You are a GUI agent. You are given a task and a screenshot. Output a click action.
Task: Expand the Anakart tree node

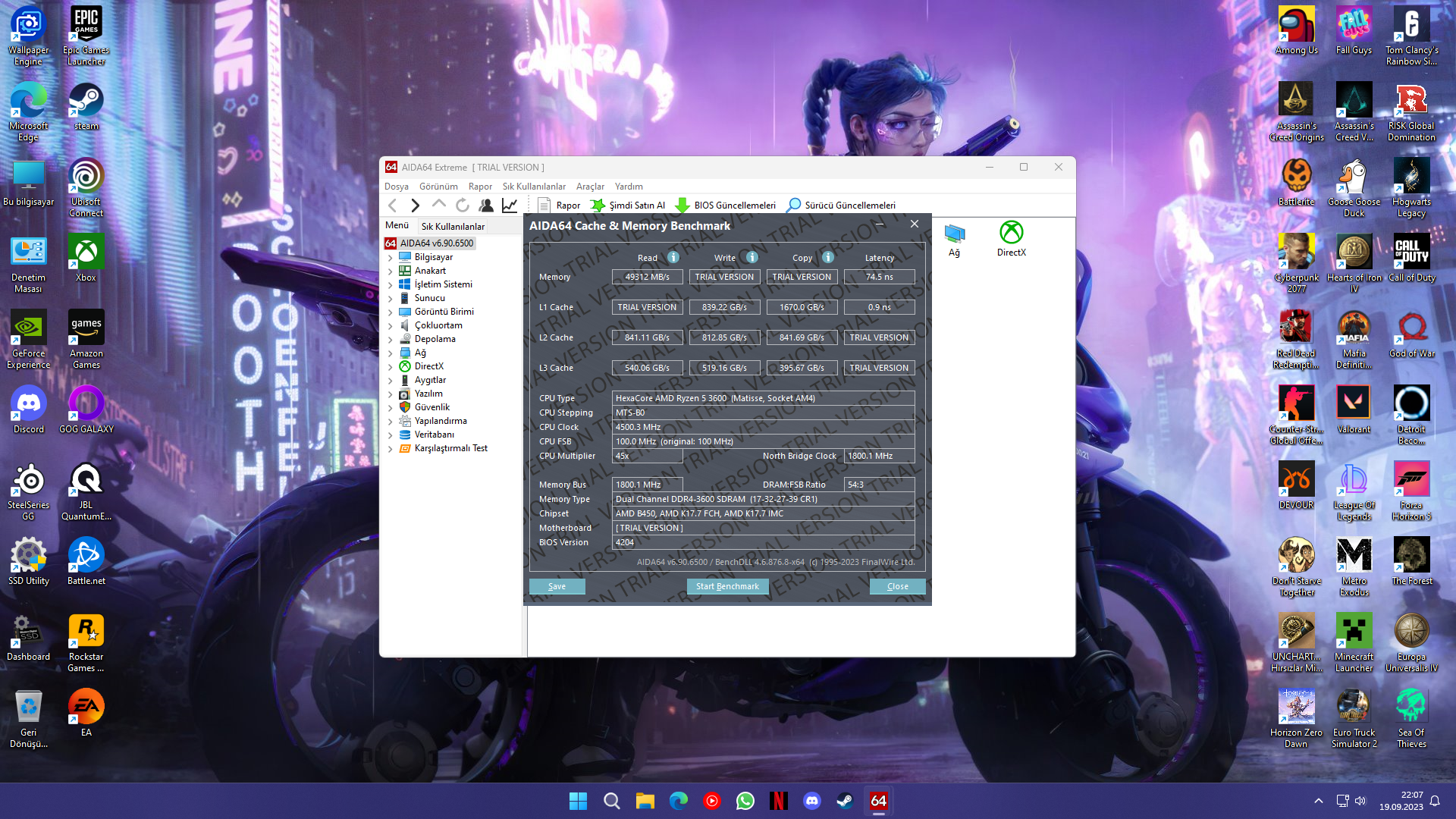[x=391, y=271]
